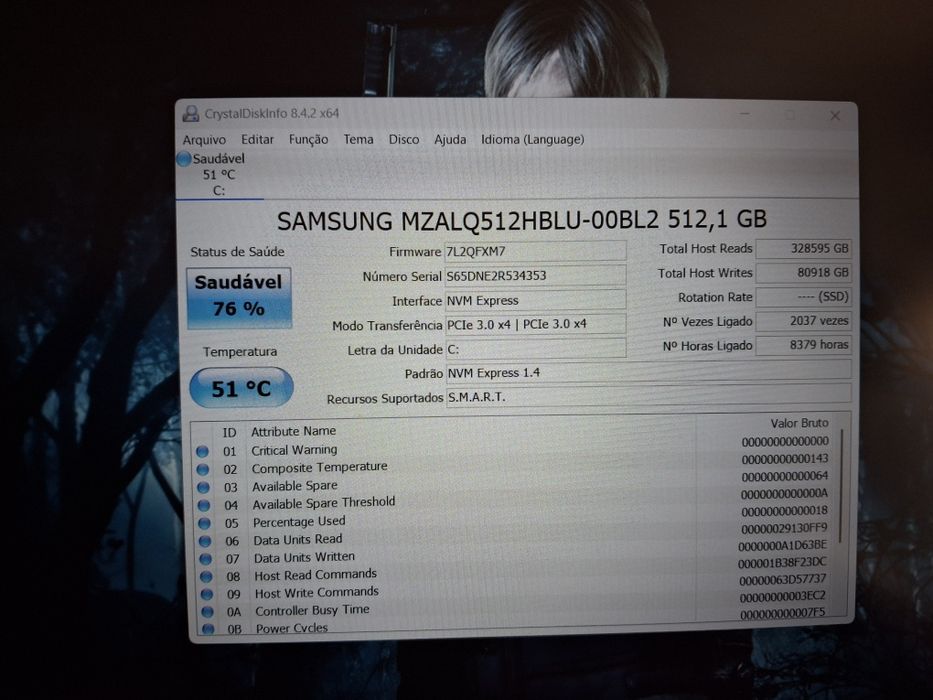Viewport: 933px width, 700px height.
Task: Click the Nº Horas Ligado value 8379 horas
Action: [803, 345]
